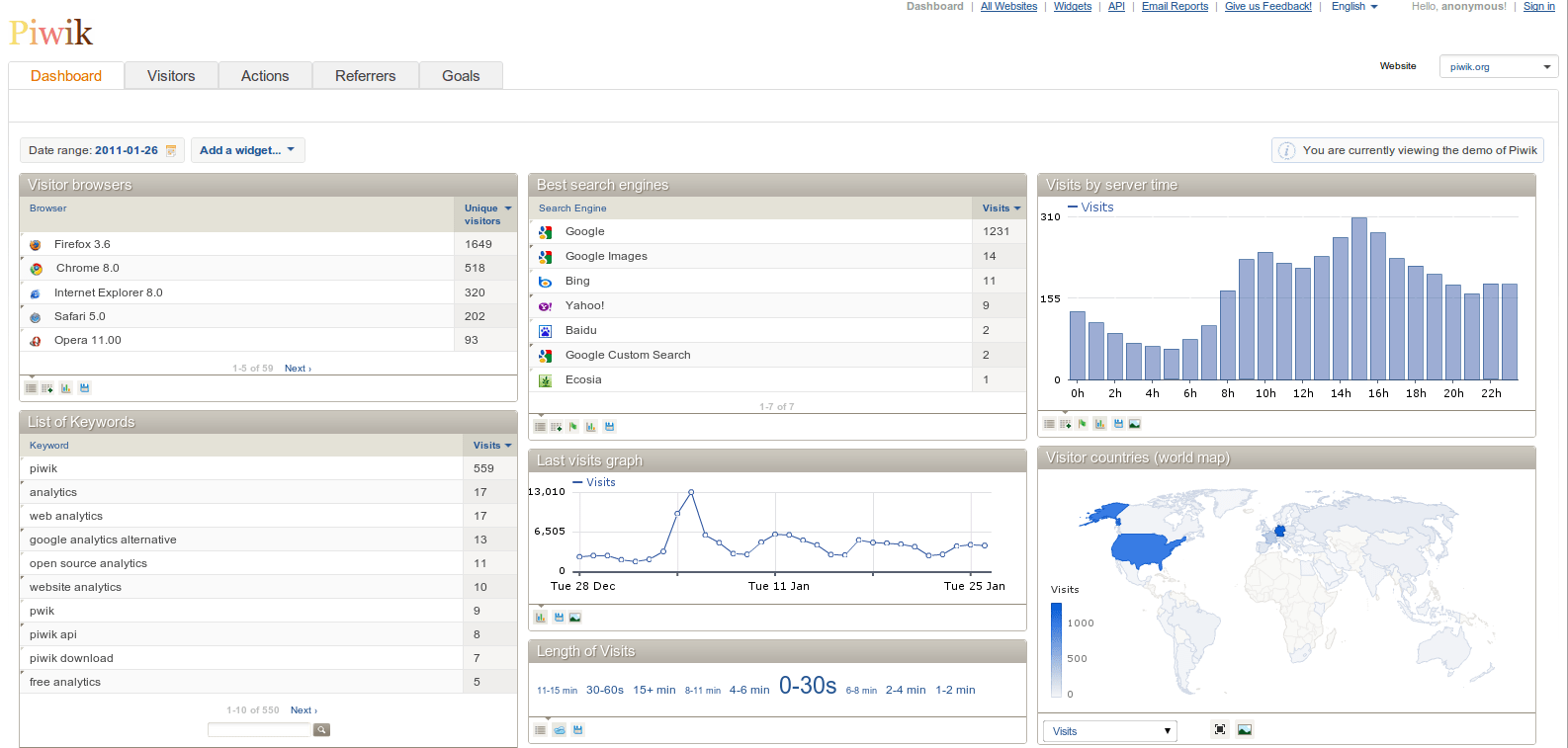Viewport: 1568px width, 748px height.
Task: Export Visitor browsers data with save icon
Action: [x=85, y=388]
